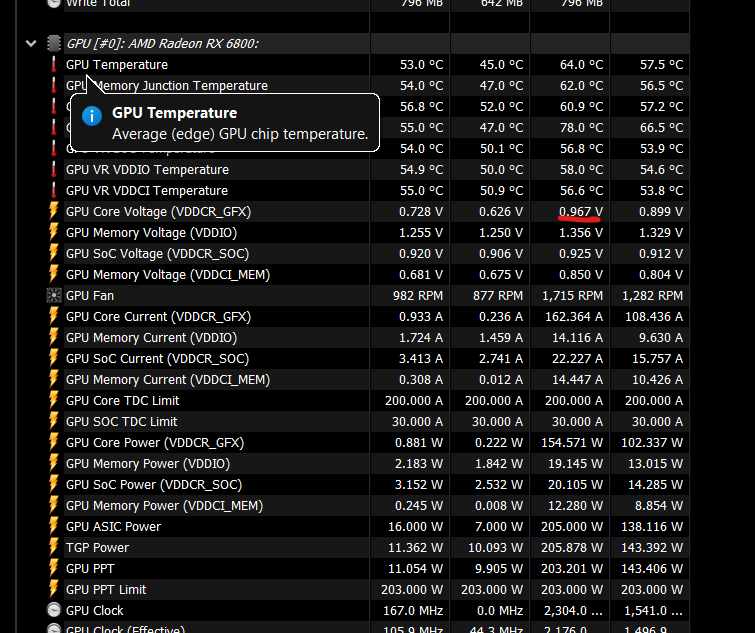This screenshot has width=755, height=633.
Task: Select the GPU Memory Junction Temperature label
Action: pos(167,86)
